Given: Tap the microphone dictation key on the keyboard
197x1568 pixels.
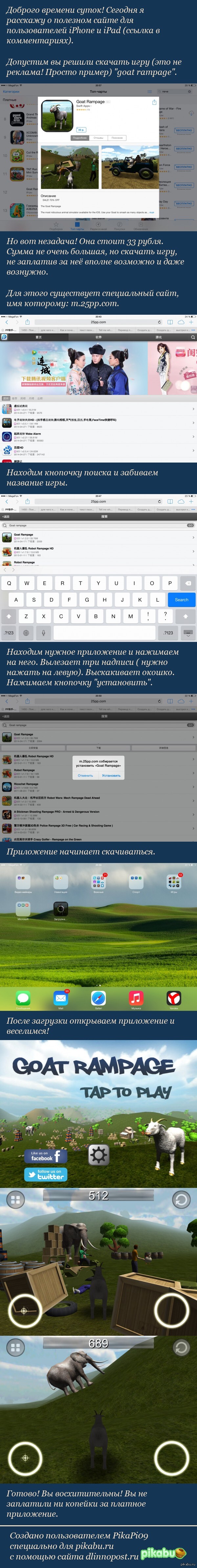Looking at the screenshot, I should tap(44, 632).
